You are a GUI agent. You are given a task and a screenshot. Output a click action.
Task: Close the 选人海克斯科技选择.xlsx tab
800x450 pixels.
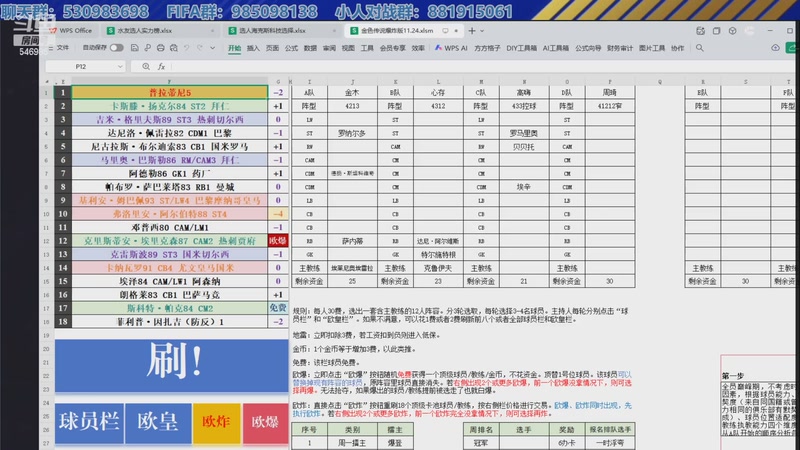point(334,31)
